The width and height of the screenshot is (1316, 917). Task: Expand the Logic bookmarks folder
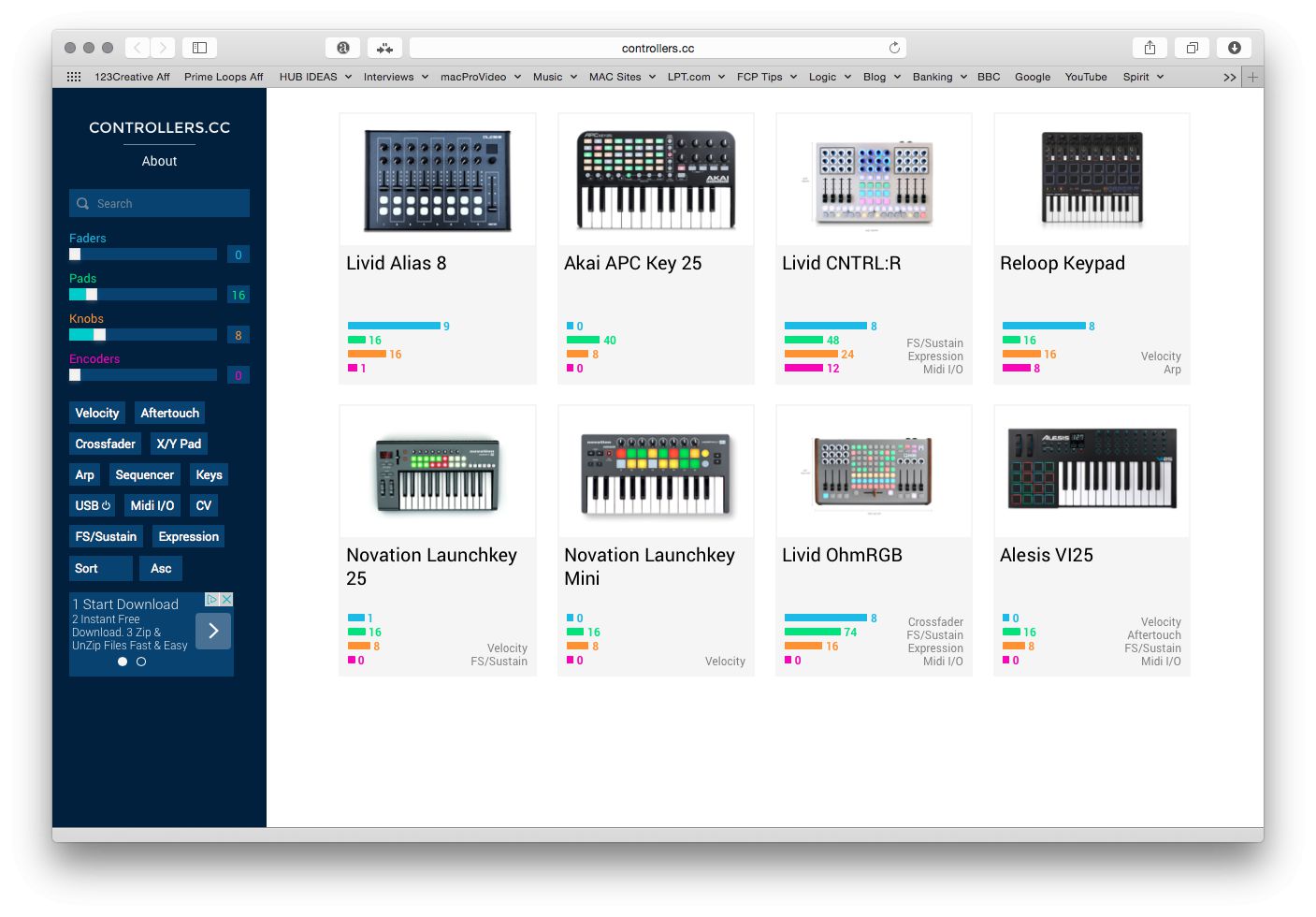(830, 77)
